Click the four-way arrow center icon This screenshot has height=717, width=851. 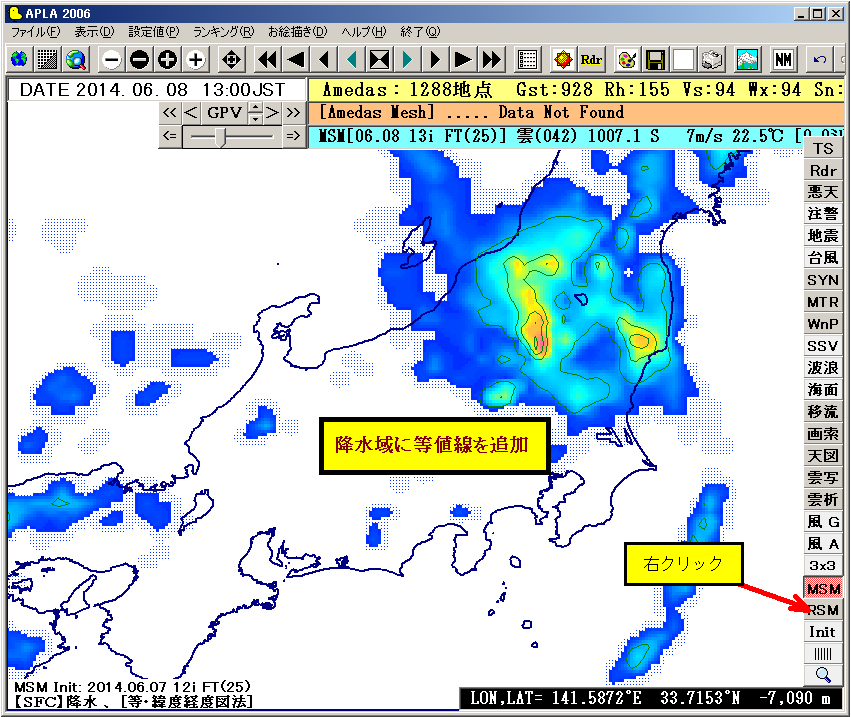pyautogui.click(x=231, y=58)
